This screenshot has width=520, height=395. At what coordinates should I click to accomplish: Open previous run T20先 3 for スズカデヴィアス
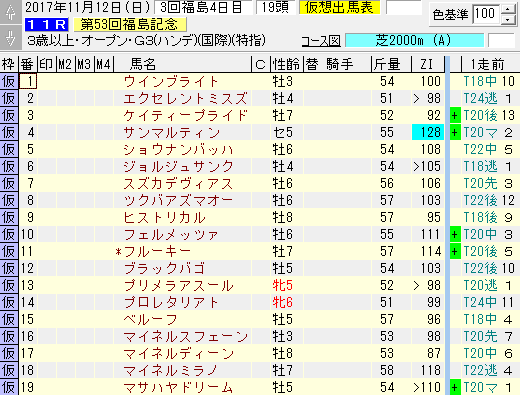(488, 184)
